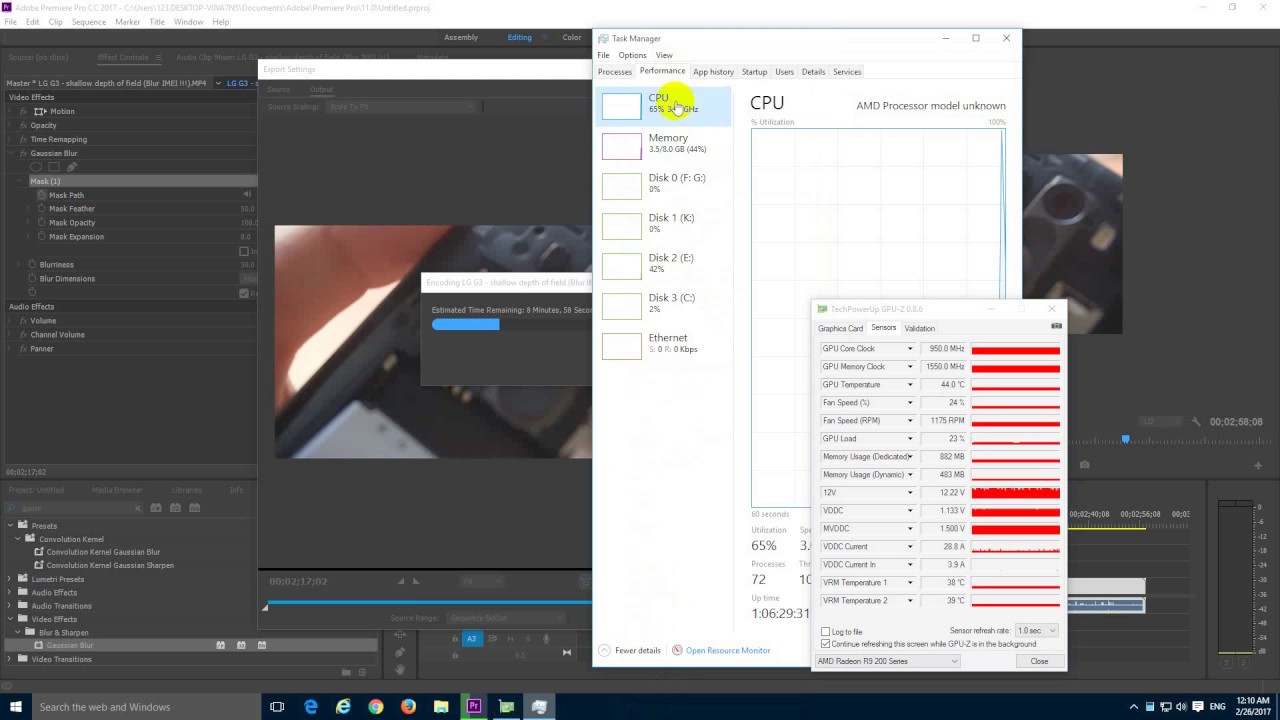
Task: Open File Explorer from the taskbar
Action: tap(441, 707)
